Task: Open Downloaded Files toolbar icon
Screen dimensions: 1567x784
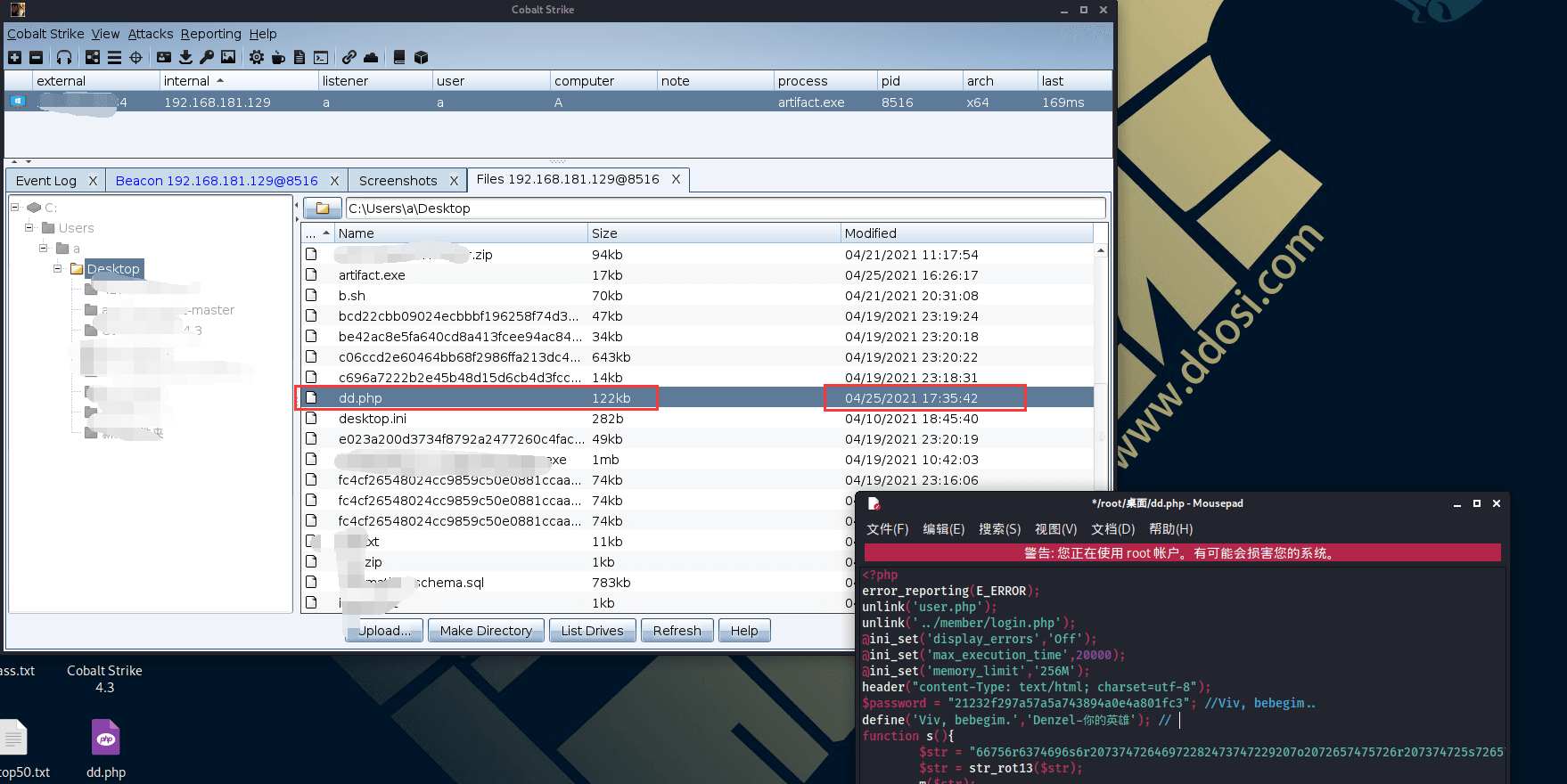Action: (x=185, y=57)
